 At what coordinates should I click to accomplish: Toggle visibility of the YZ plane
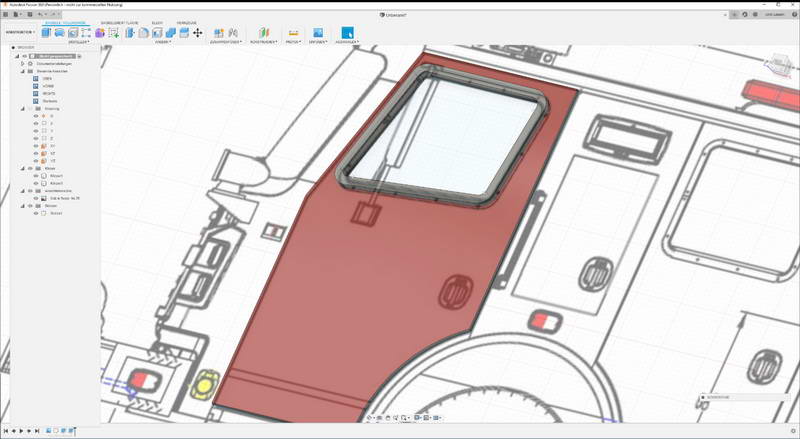coord(36,161)
